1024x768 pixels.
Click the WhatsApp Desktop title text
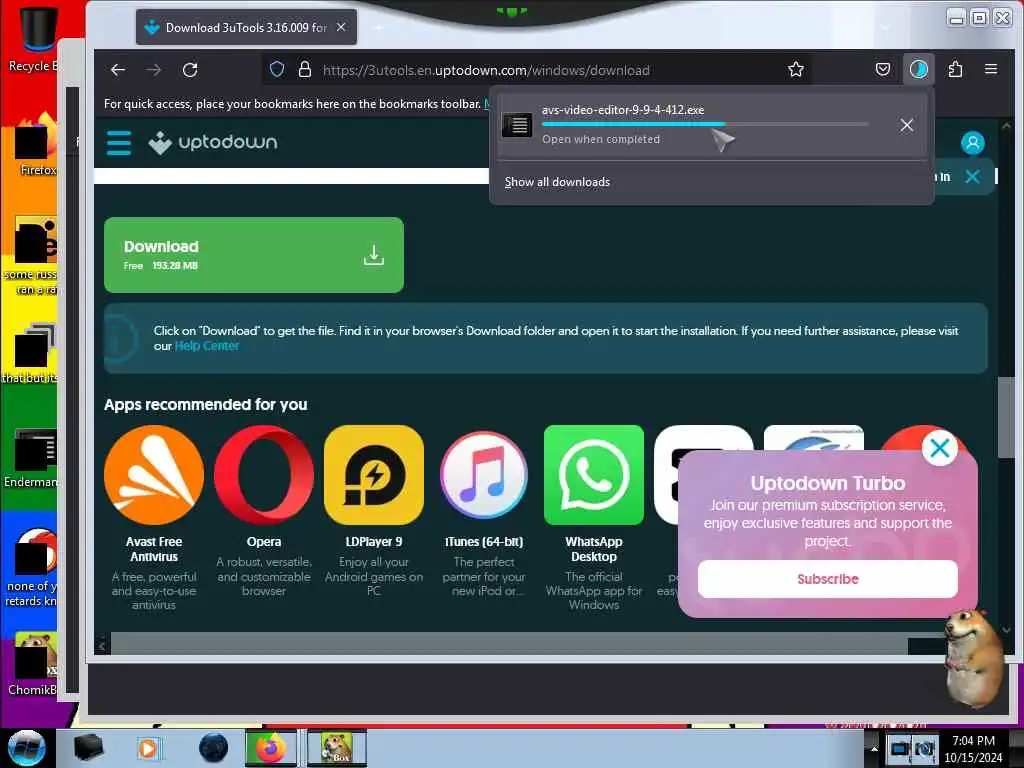pos(594,549)
